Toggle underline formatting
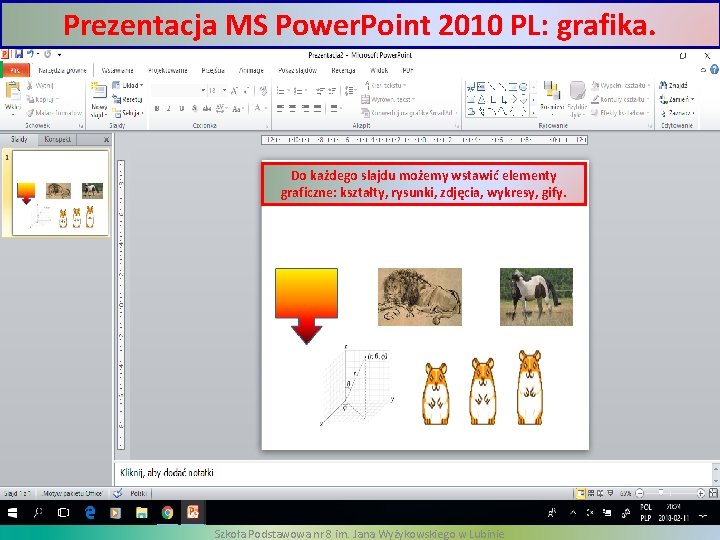The width and height of the screenshot is (720, 540). (182, 108)
